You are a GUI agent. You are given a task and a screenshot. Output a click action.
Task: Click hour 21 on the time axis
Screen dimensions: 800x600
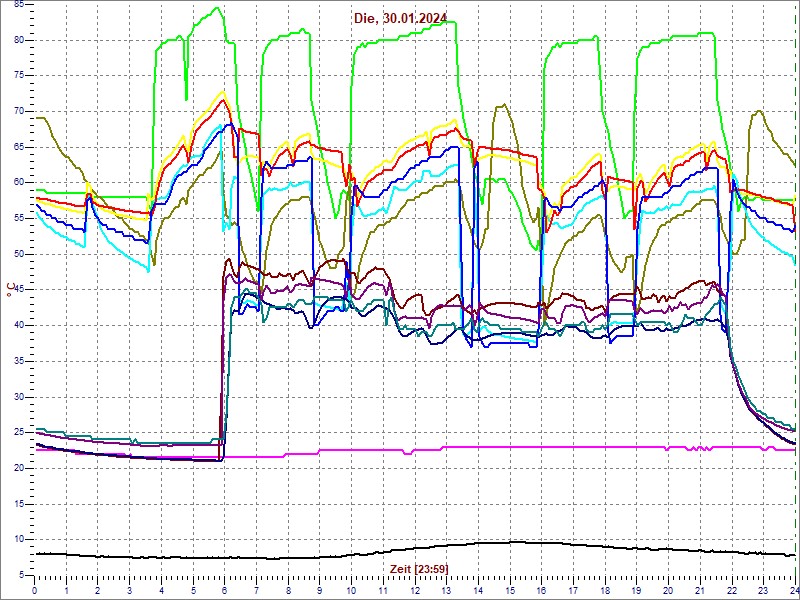click(701, 590)
